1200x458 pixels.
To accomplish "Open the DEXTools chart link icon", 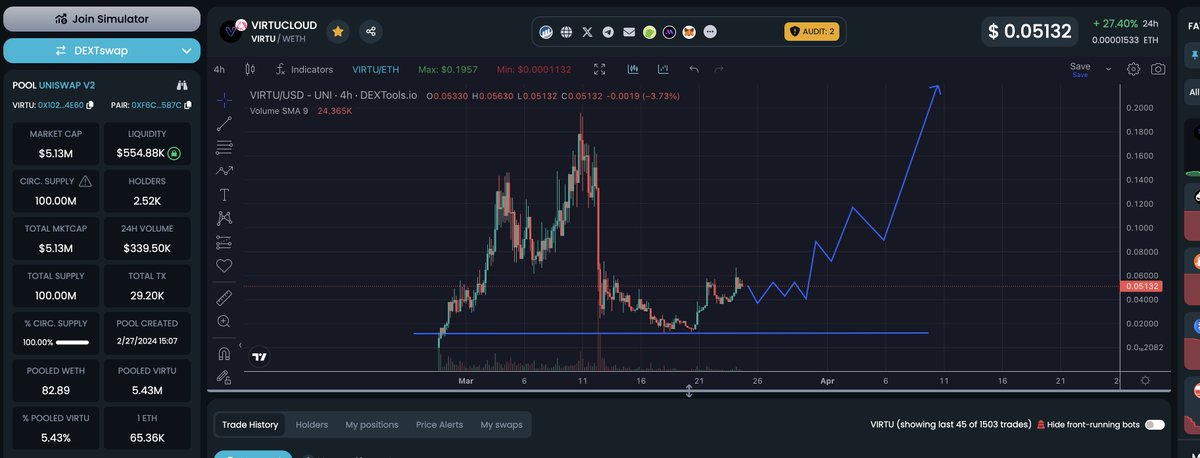I will (x=547, y=32).
